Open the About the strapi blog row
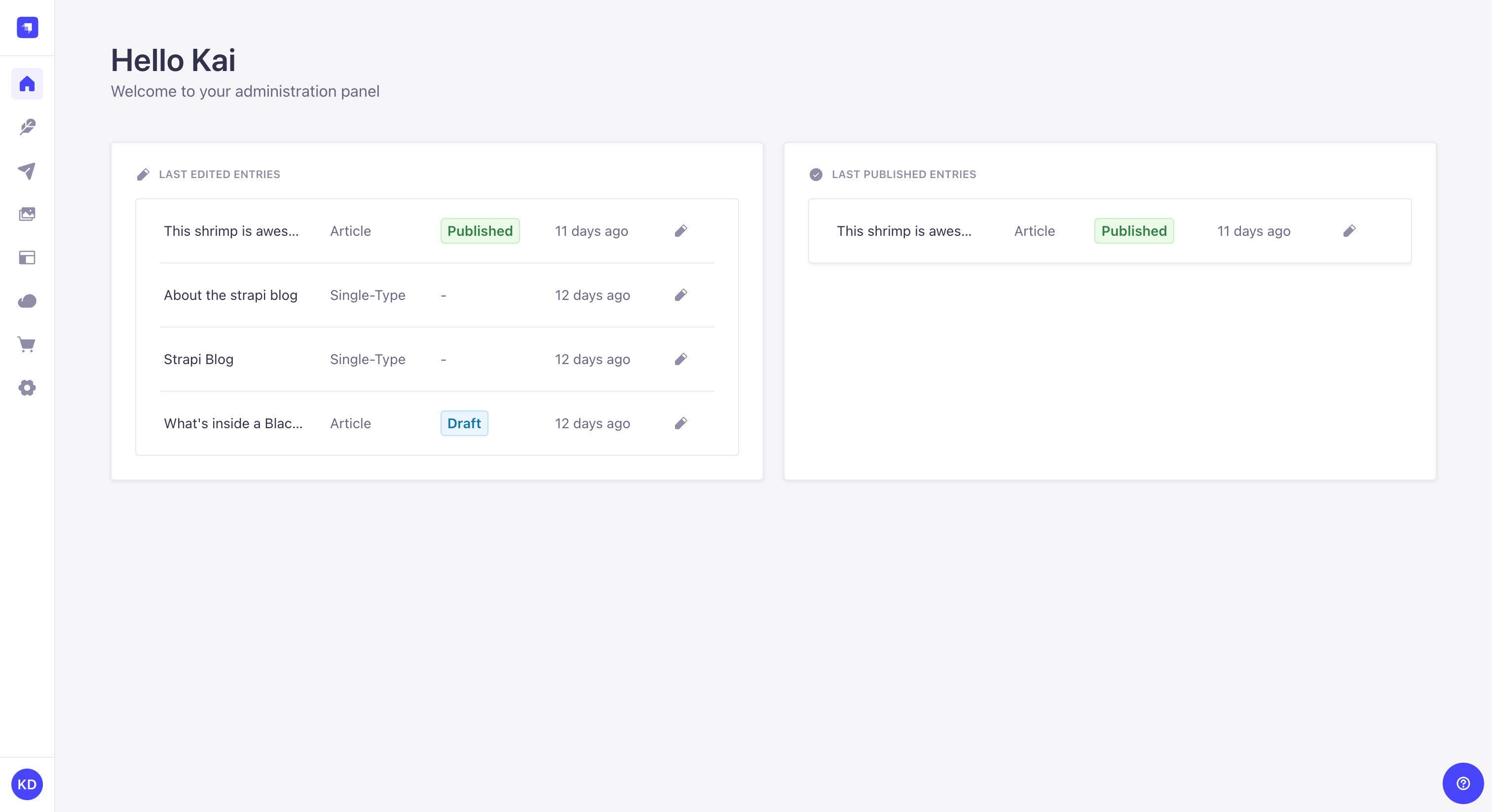This screenshot has height=812, width=1492. coord(230,295)
